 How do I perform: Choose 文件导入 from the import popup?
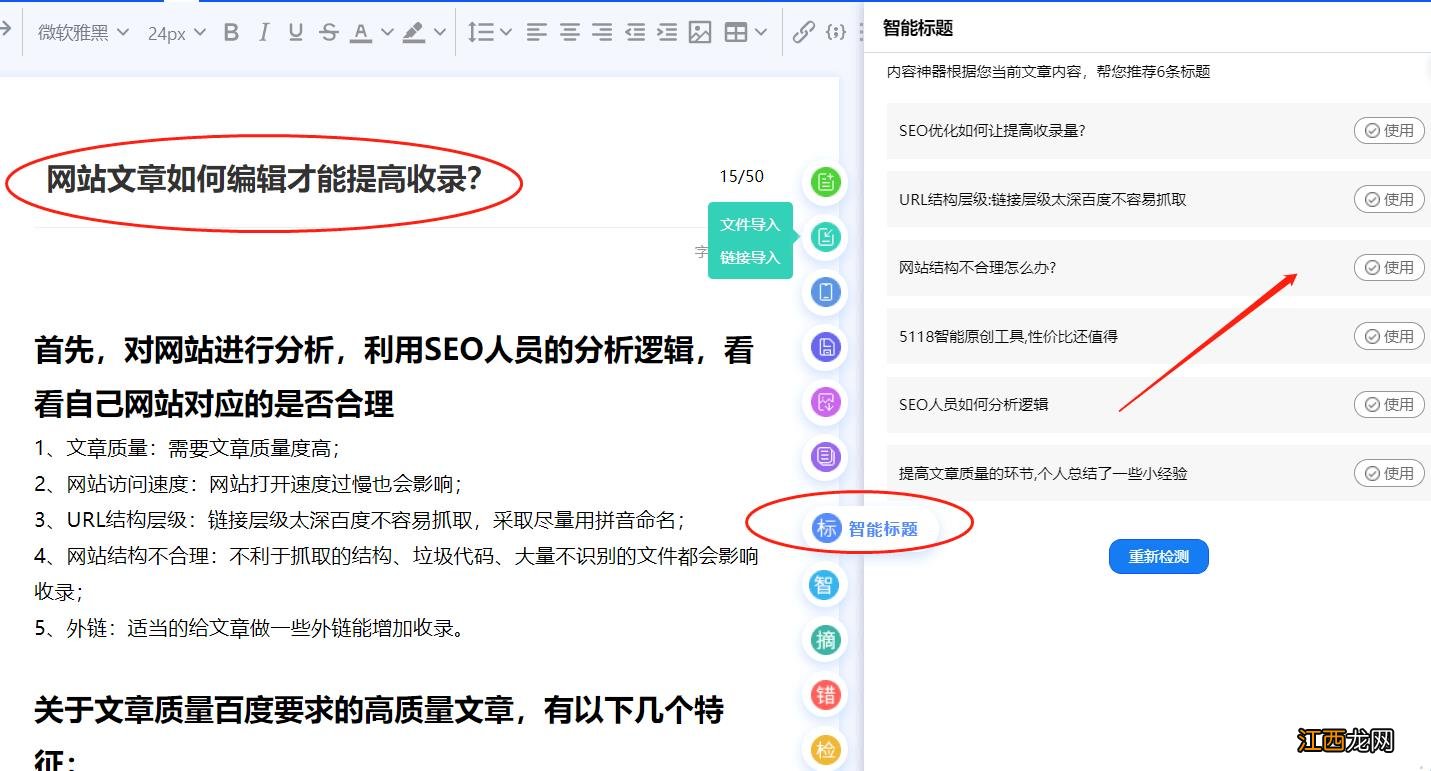click(x=750, y=224)
